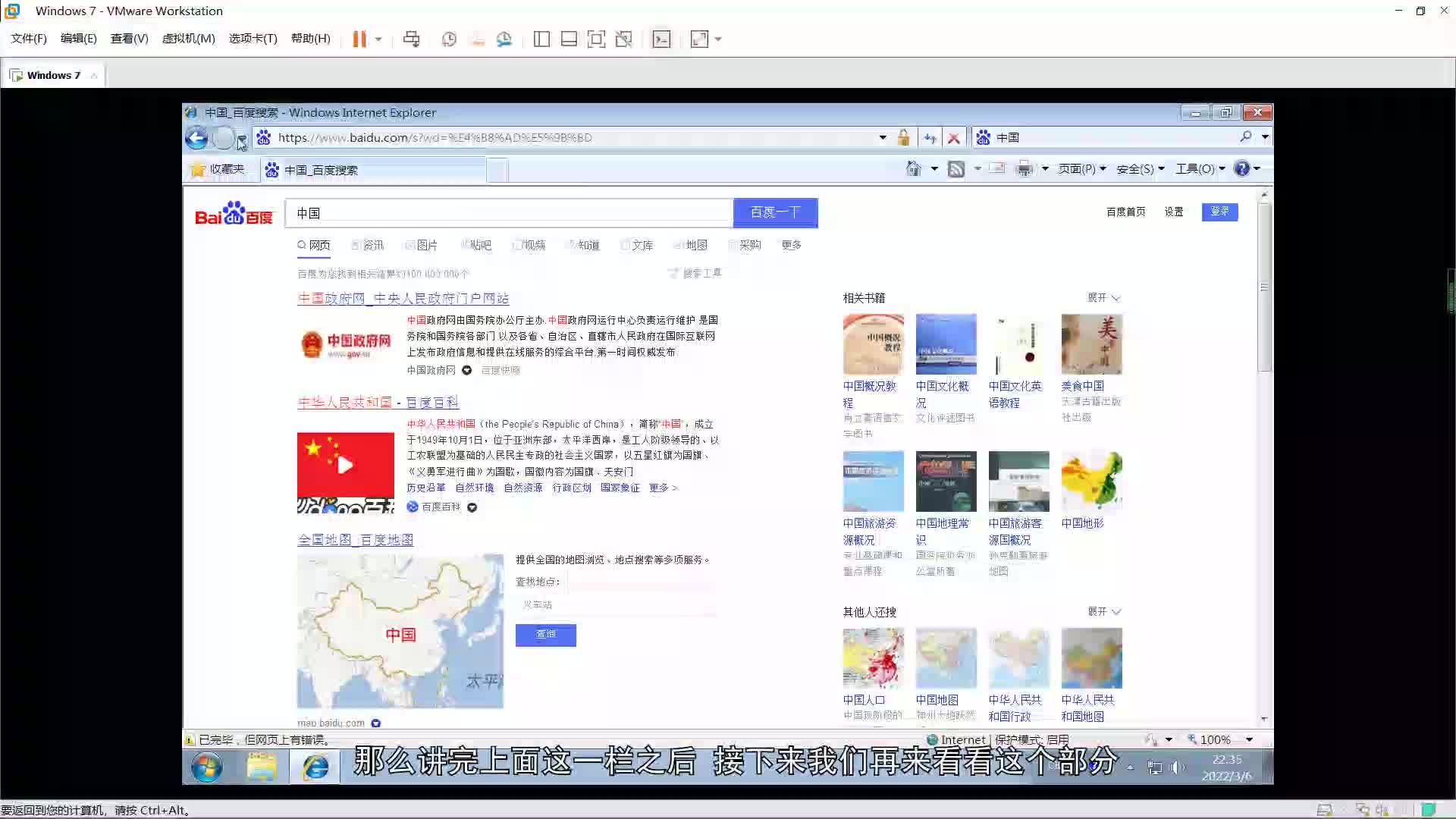Play the 中华人民共和国 video thumbnail

pyautogui.click(x=346, y=466)
